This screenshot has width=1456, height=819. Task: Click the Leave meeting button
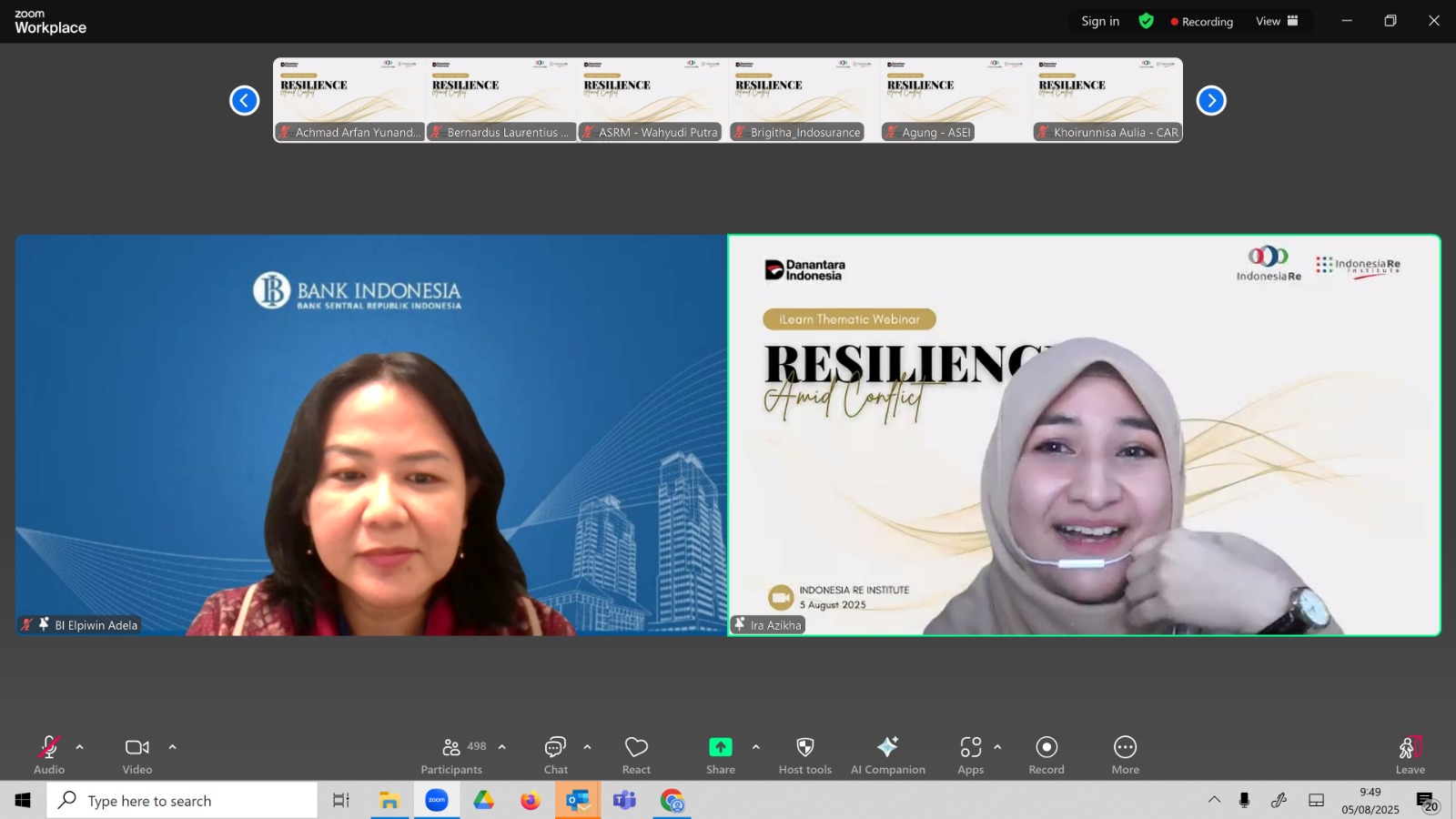pos(1410,755)
